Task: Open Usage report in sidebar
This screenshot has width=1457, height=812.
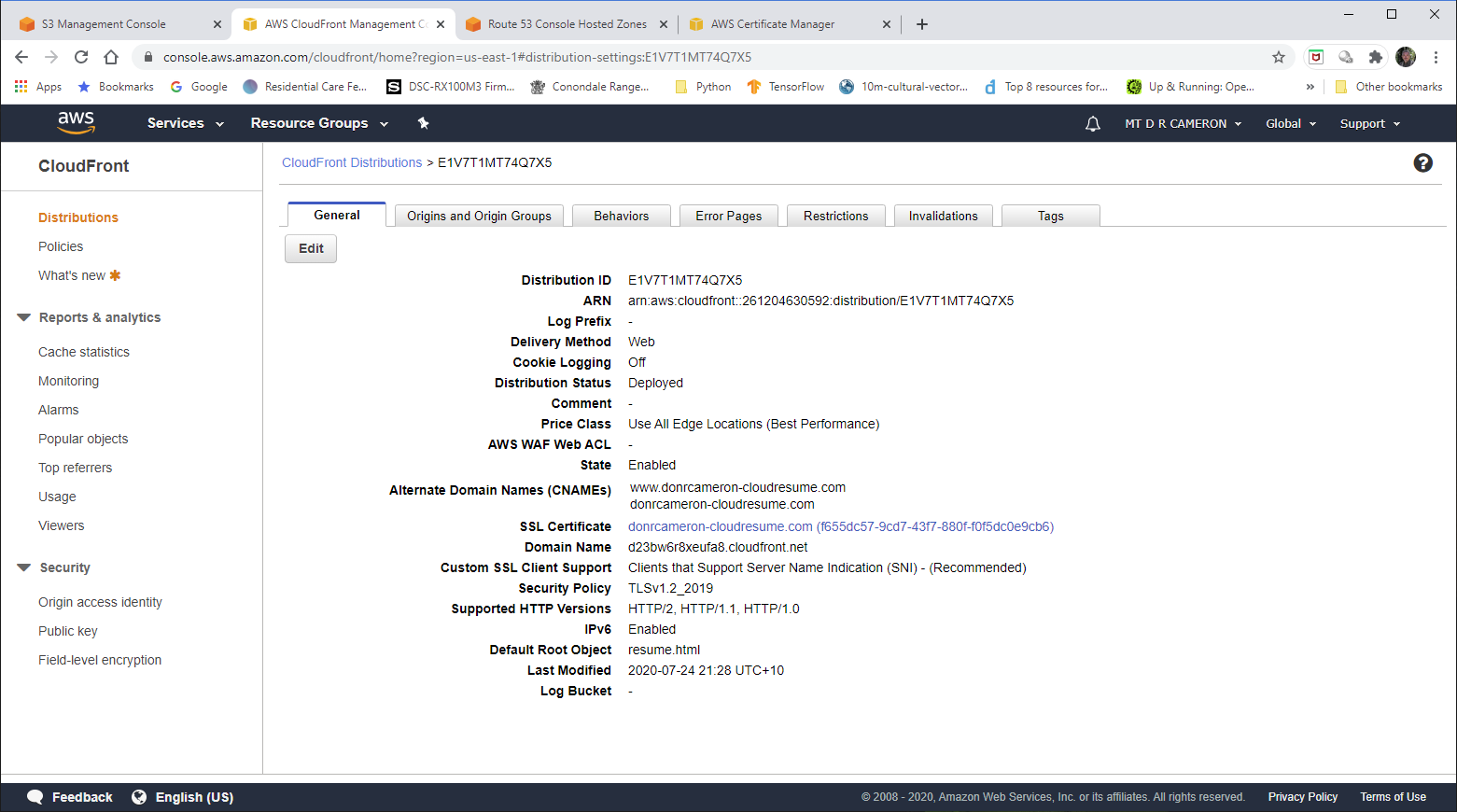Action: click(57, 497)
